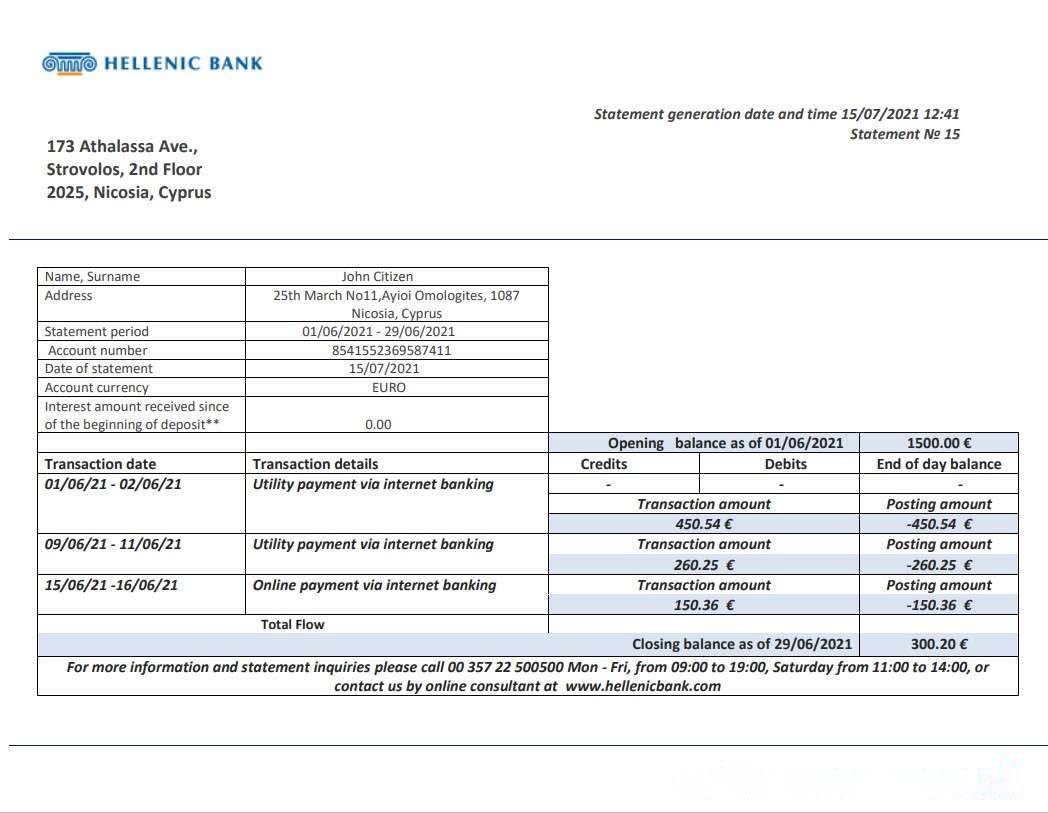Click the Debits column header
Screen dimensions: 1048x813
(x=785, y=464)
